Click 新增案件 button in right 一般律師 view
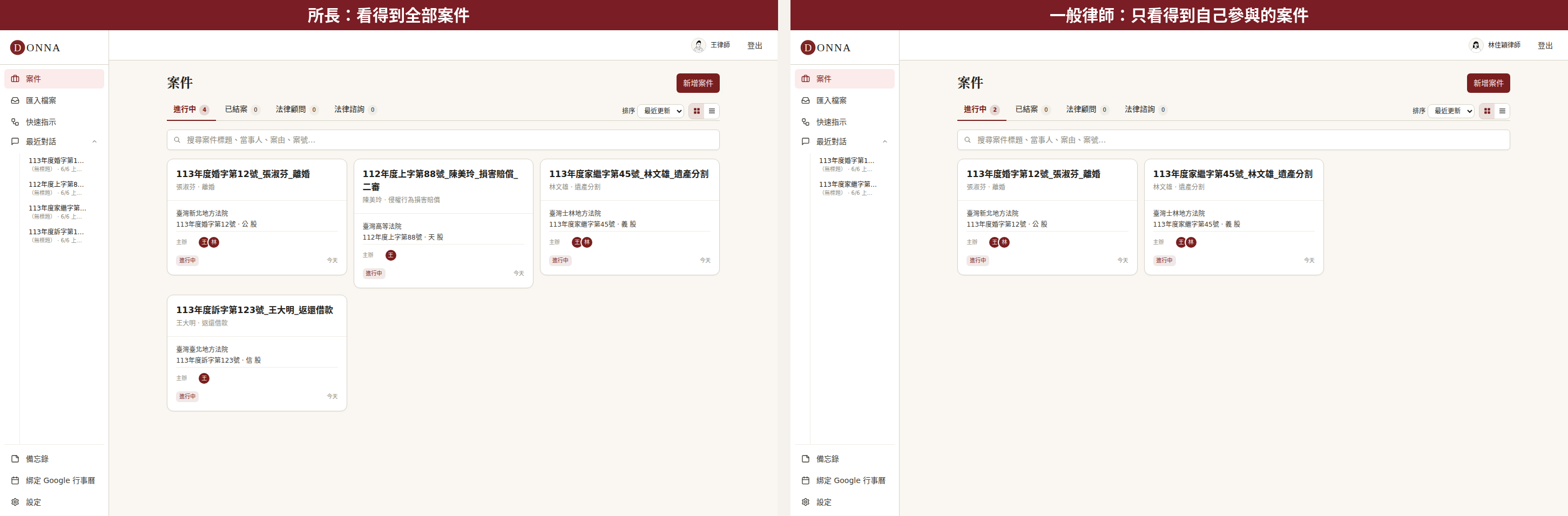 point(1488,83)
